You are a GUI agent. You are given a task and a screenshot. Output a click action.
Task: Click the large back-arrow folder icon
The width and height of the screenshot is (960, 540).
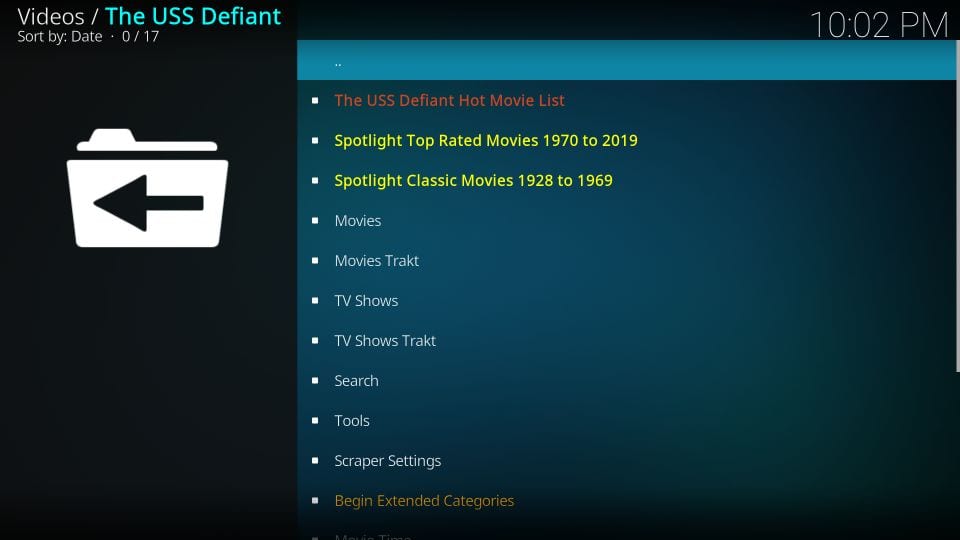point(148,188)
